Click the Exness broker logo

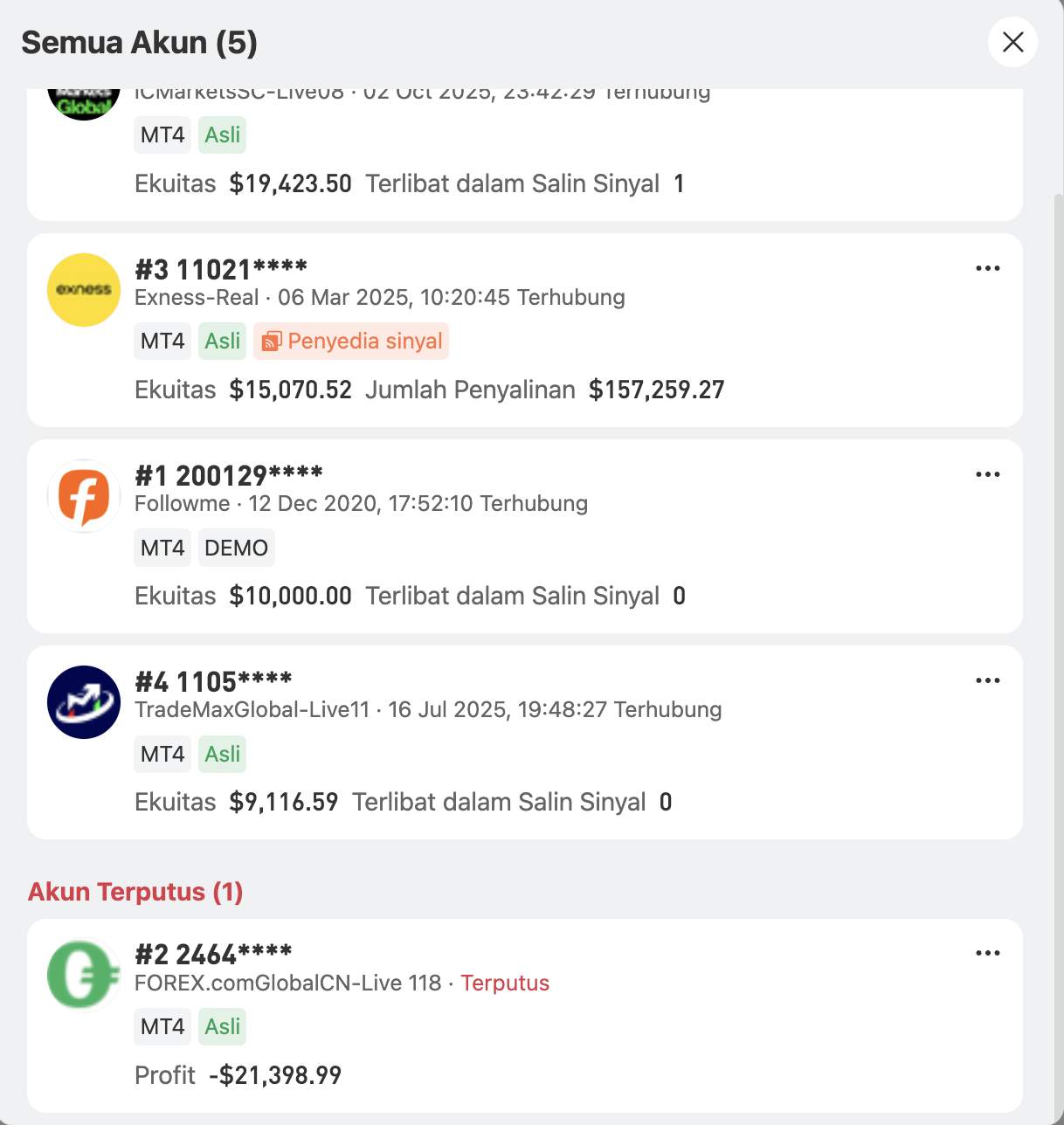(x=83, y=289)
